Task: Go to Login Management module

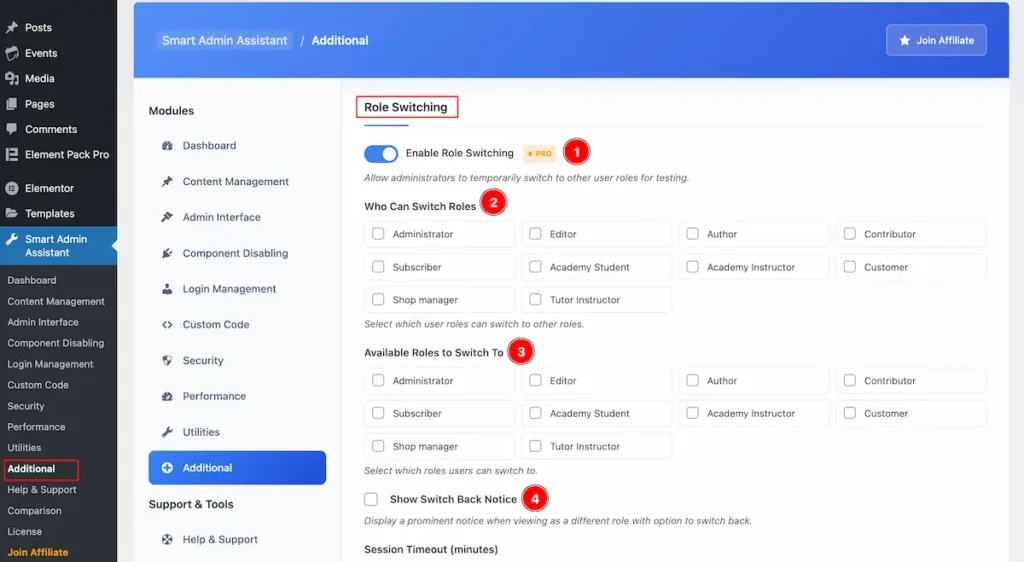Action: (x=237, y=289)
